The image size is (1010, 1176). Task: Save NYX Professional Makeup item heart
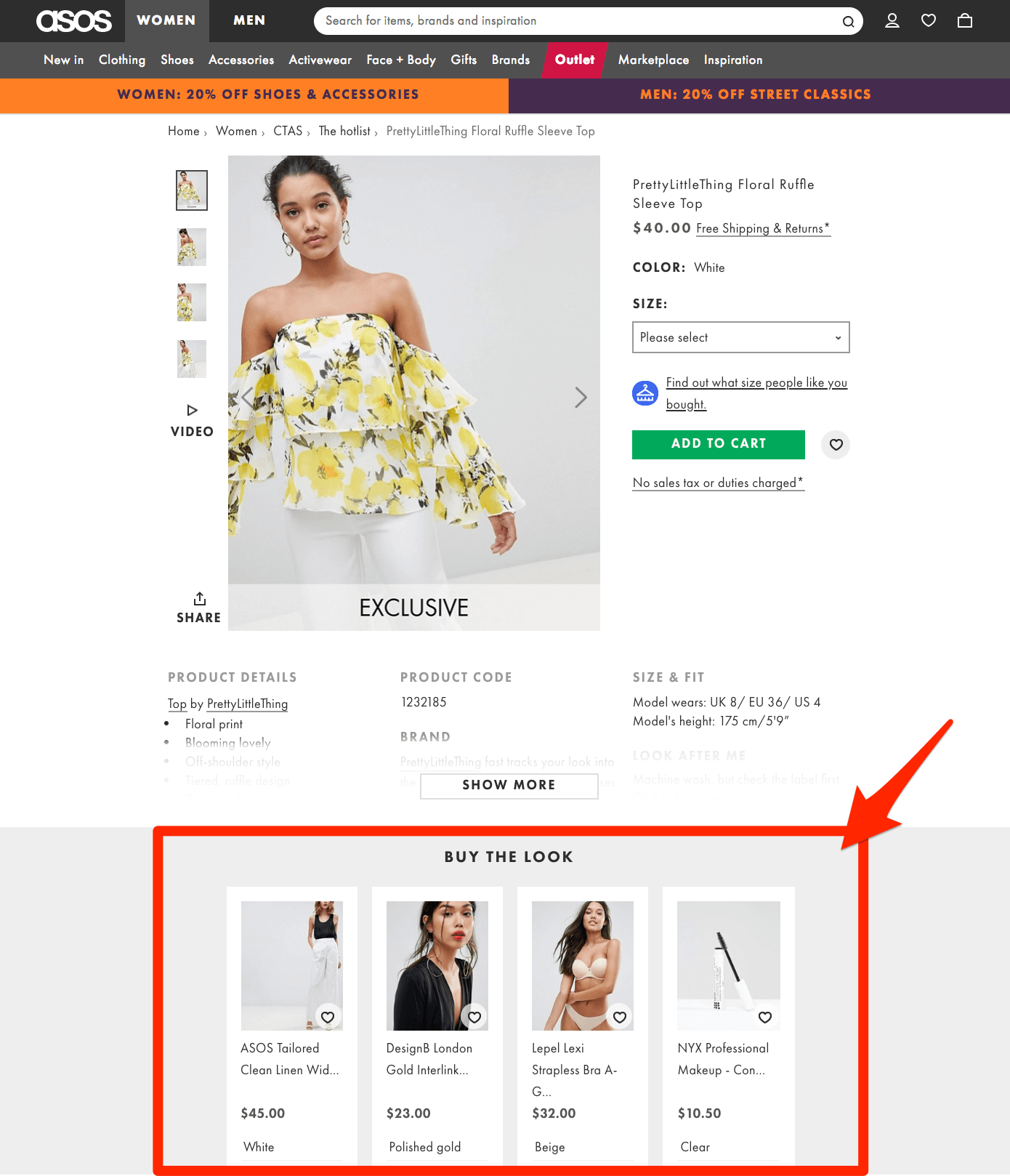point(765,1017)
